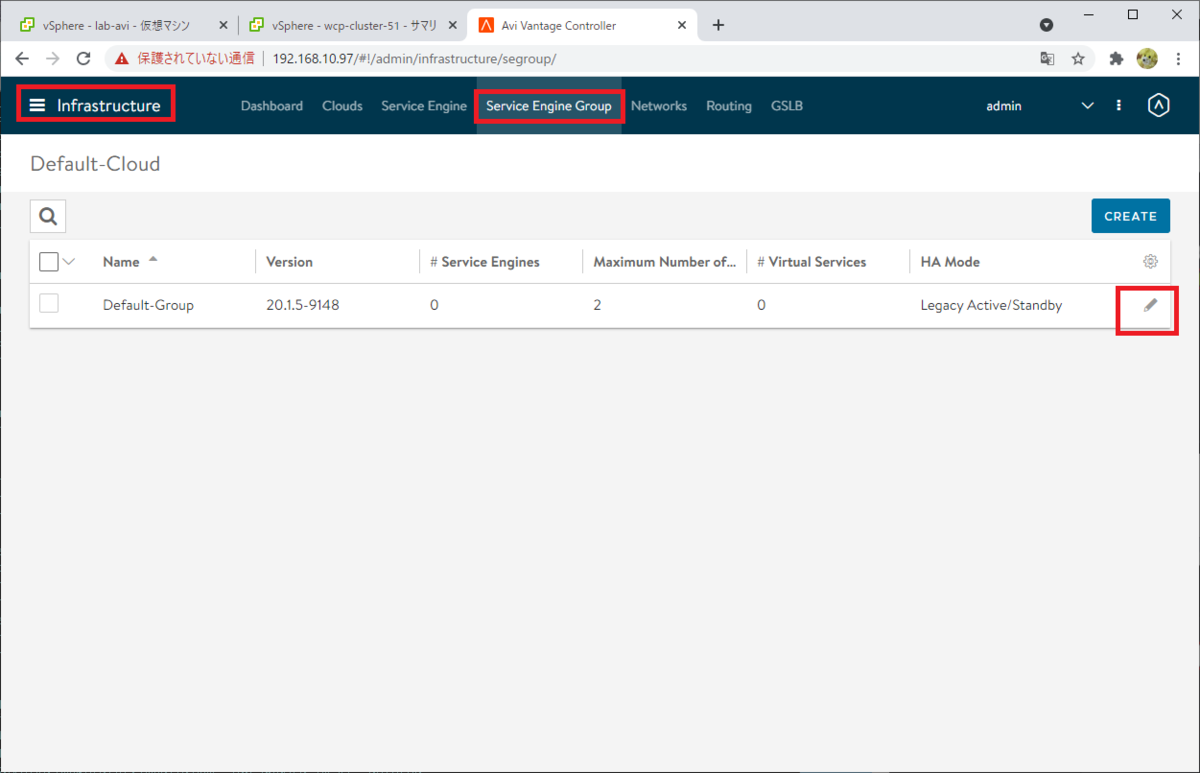1200x773 pixels.
Task: Check the select-all checkbox in the table header
Action: 48,261
